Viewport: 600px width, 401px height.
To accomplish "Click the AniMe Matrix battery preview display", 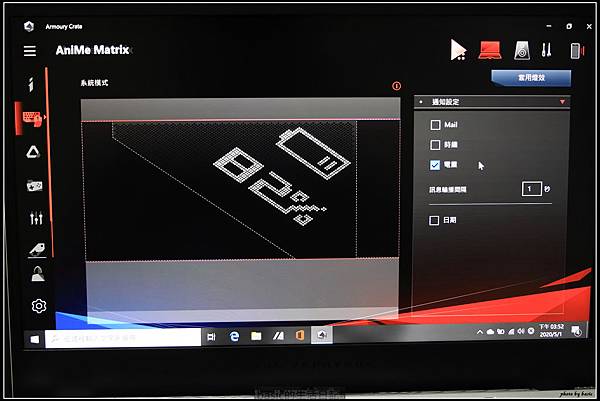I will (242, 190).
